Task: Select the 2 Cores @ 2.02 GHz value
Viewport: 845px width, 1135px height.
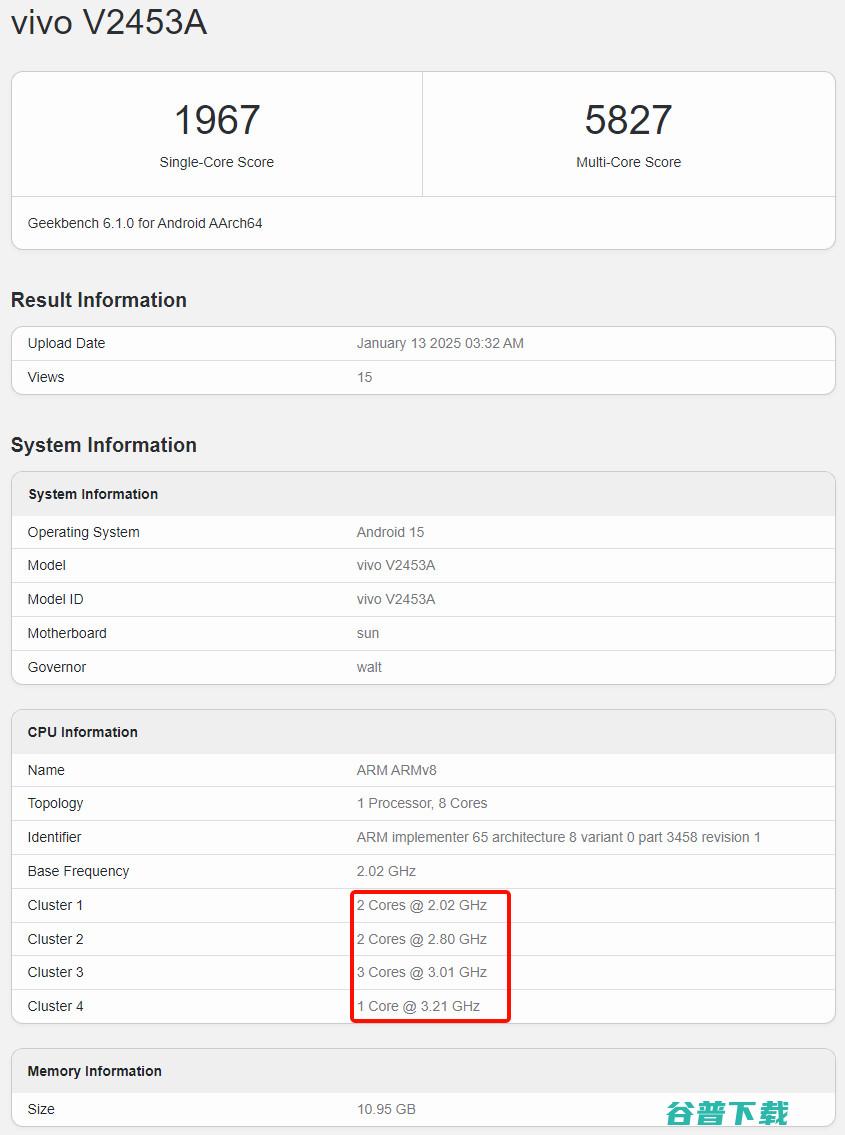Action: click(421, 906)
